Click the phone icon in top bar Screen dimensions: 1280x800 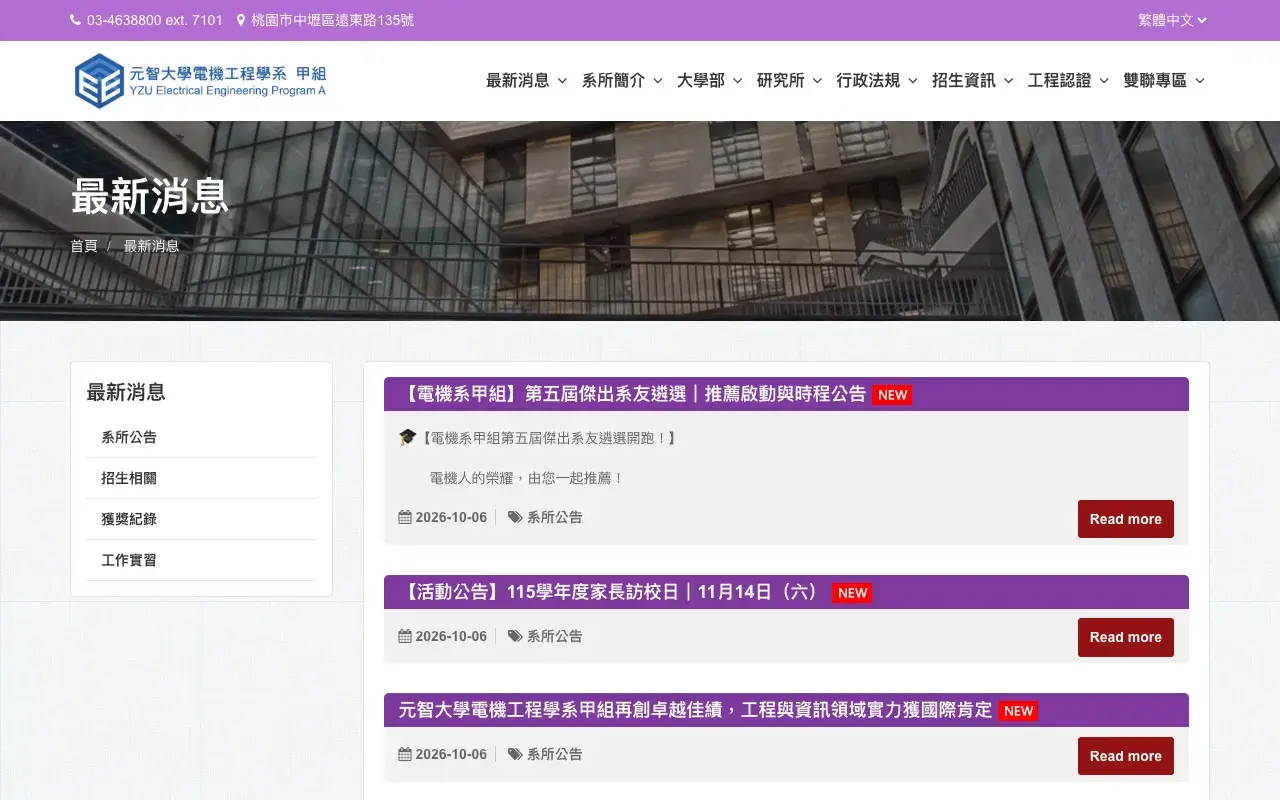click(x=76, y=20)
